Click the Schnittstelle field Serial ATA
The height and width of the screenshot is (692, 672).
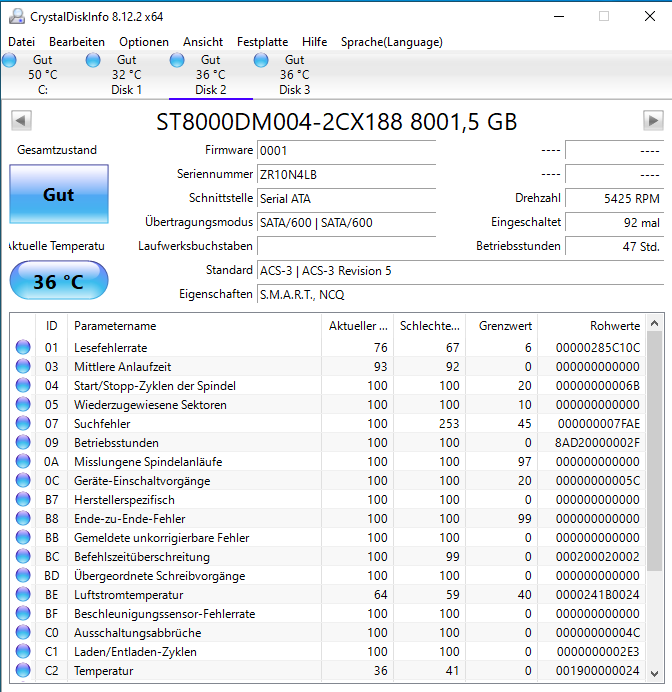(x=346, y=199)
